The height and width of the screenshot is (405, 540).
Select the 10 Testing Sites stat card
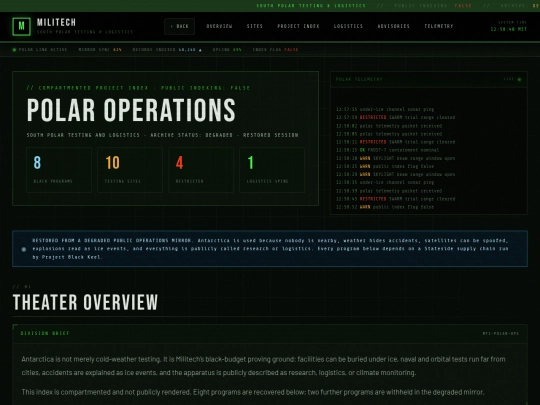tap(130, 170)
